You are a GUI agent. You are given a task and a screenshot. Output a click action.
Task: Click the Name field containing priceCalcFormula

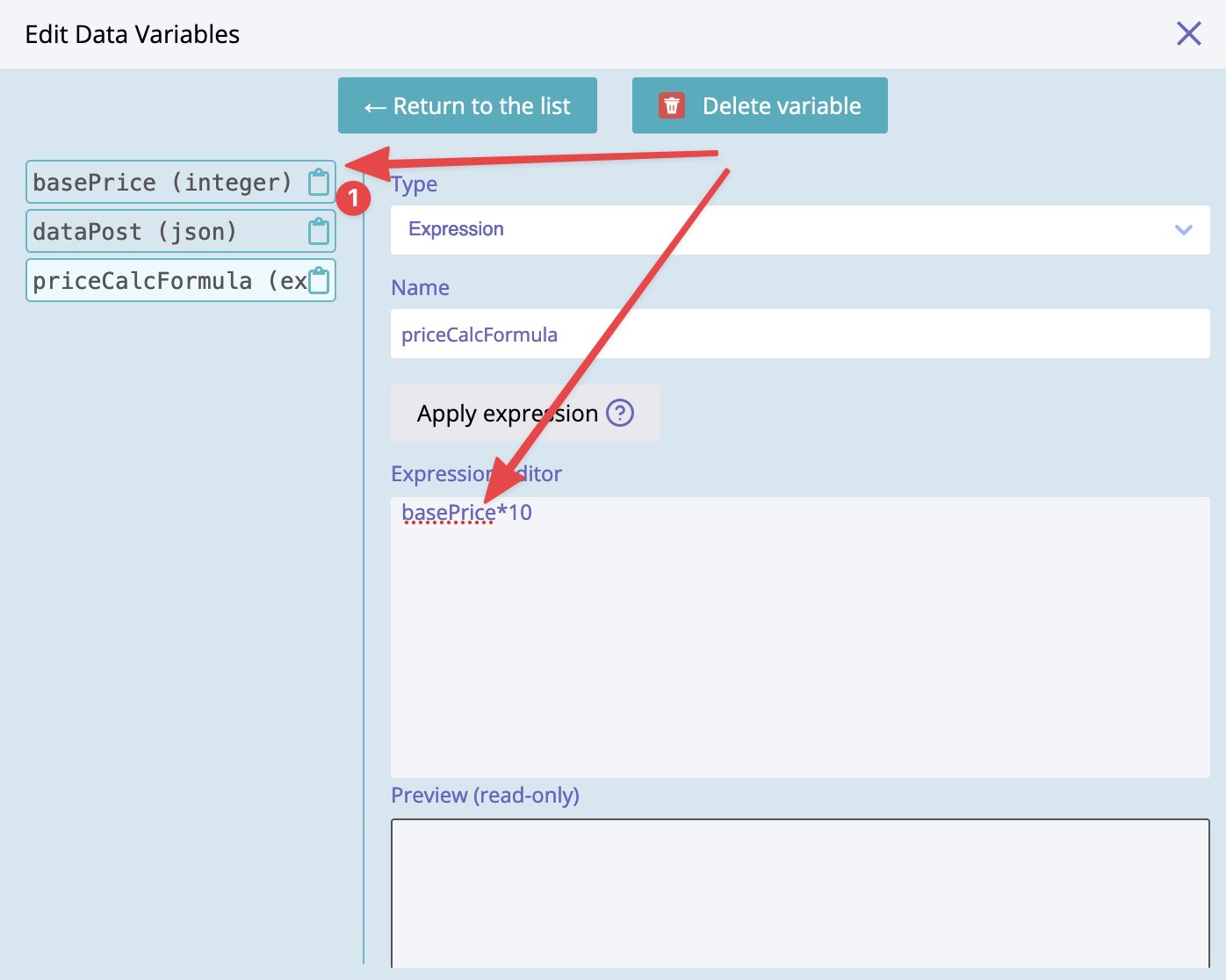pyautogui.click(x=800, y=334)
